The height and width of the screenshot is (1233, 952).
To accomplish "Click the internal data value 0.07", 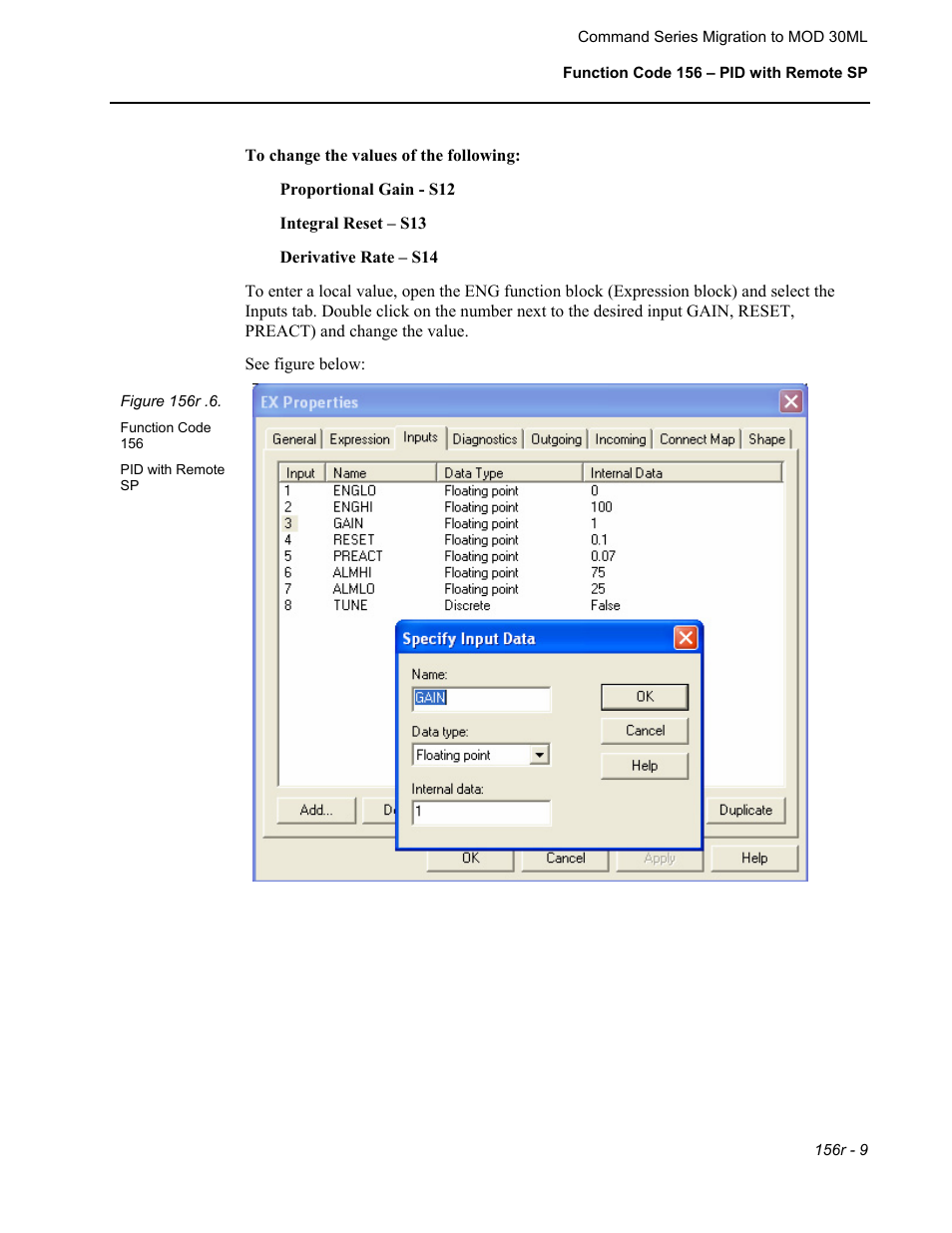I will click(x=603, y=557).
